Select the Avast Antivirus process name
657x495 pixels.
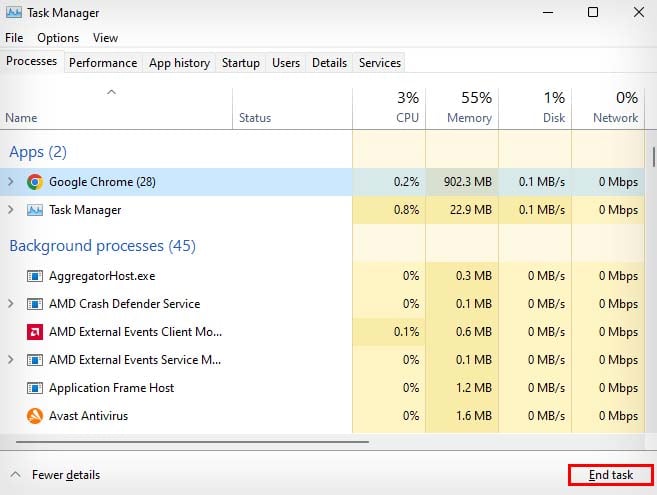tap(88, 416)
